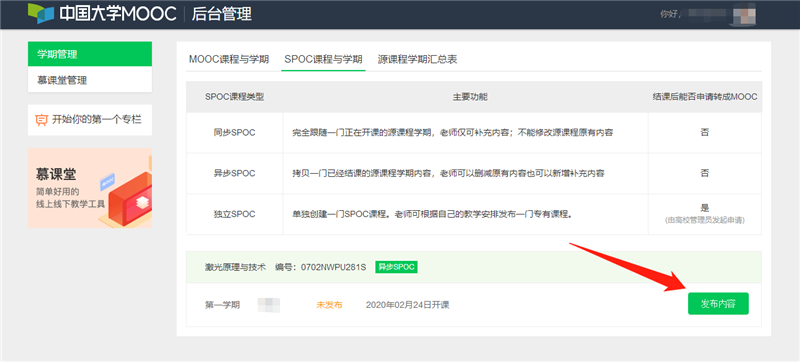Image resolution: width=800 pixels, height=362 pixels.
Task: Click the 专栏 orange board icon
Action: point(42,120)
